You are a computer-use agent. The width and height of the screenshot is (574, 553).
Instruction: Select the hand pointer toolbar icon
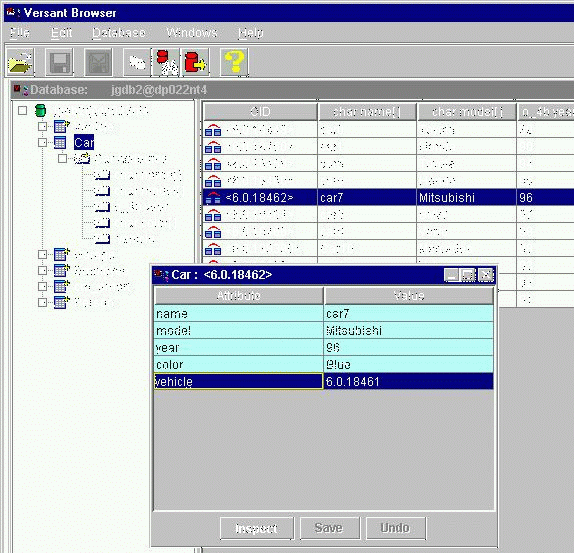[x=137, y=62]
